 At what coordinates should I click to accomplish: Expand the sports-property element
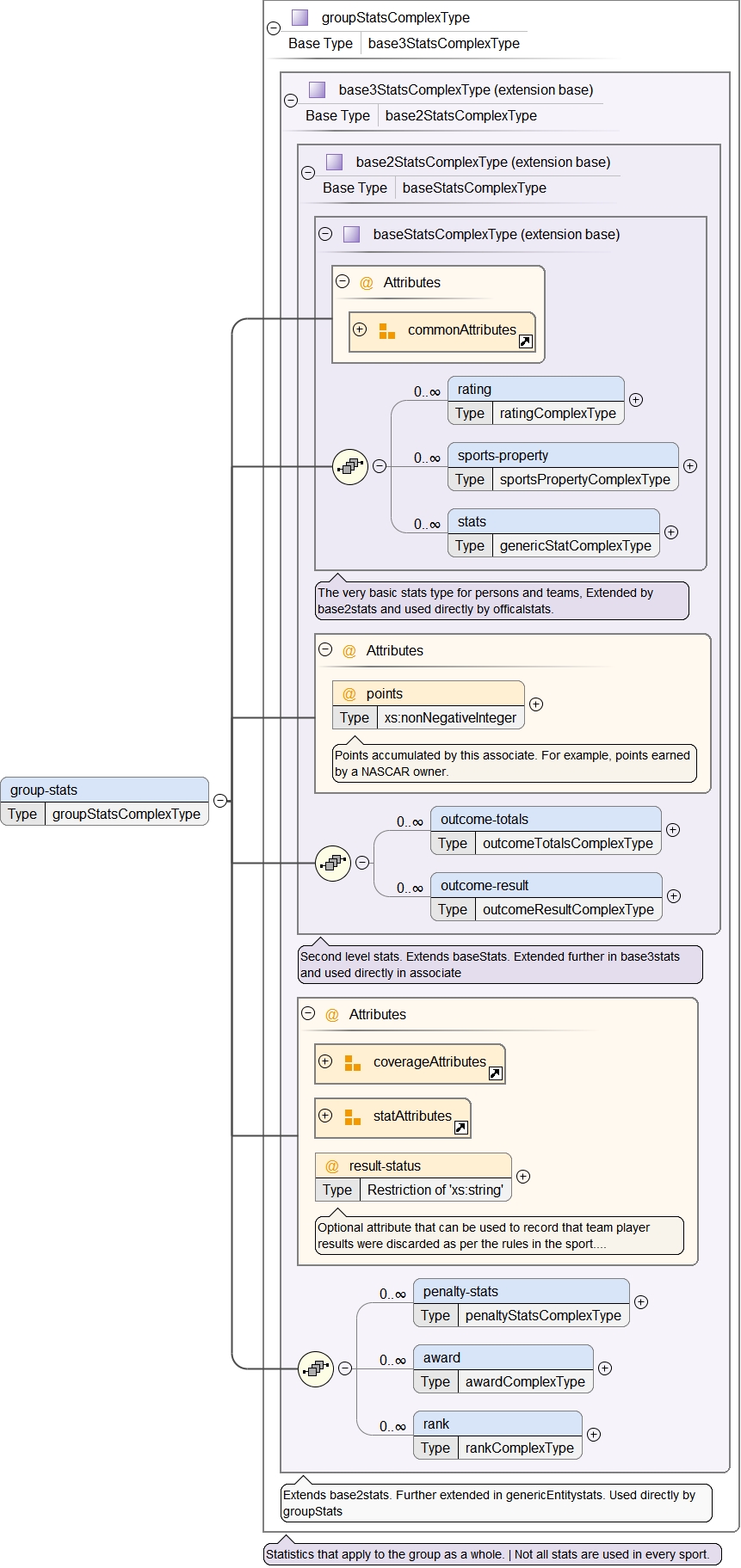tap(690, 466)
